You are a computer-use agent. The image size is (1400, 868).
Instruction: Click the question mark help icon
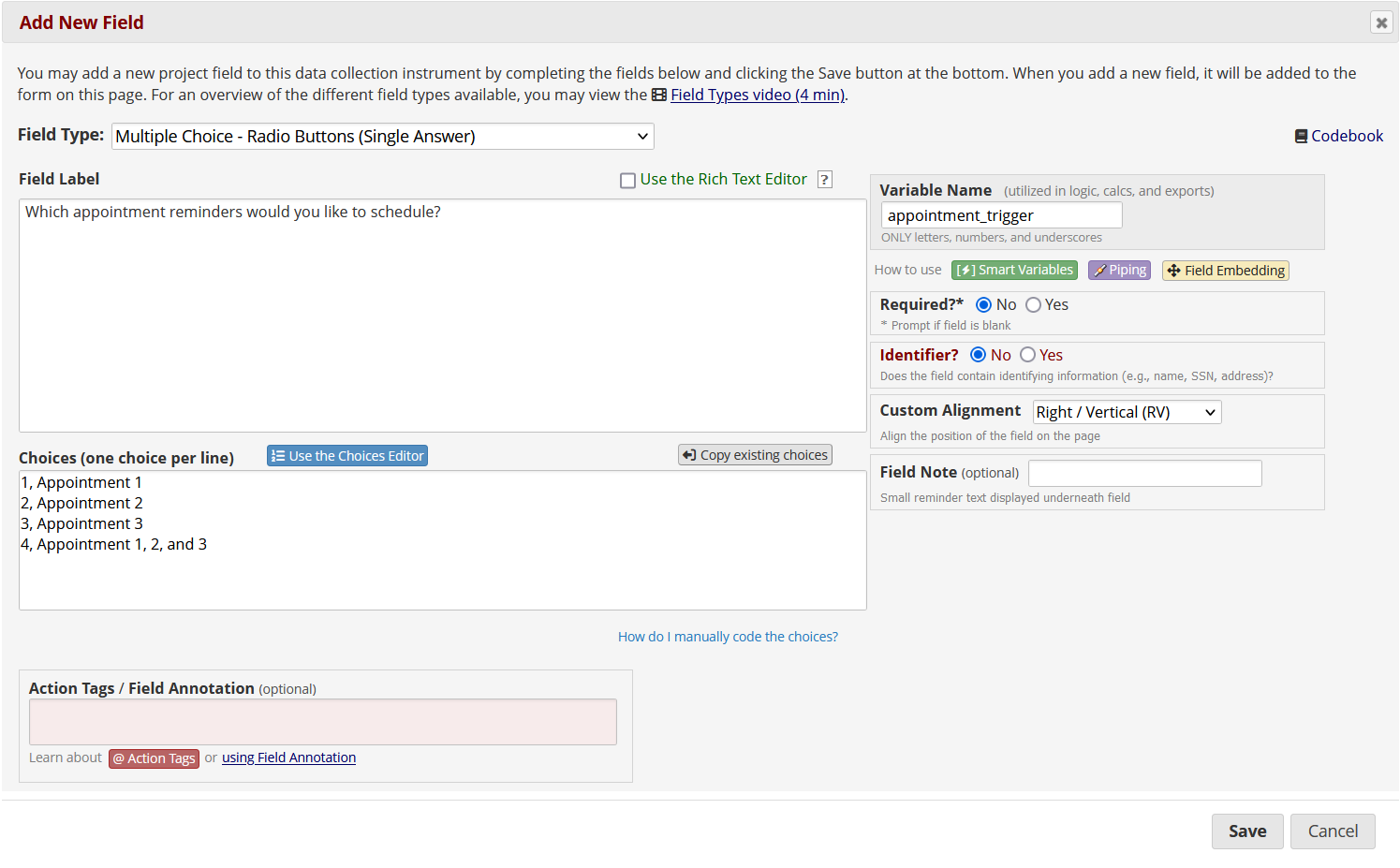tap(825, 180)
